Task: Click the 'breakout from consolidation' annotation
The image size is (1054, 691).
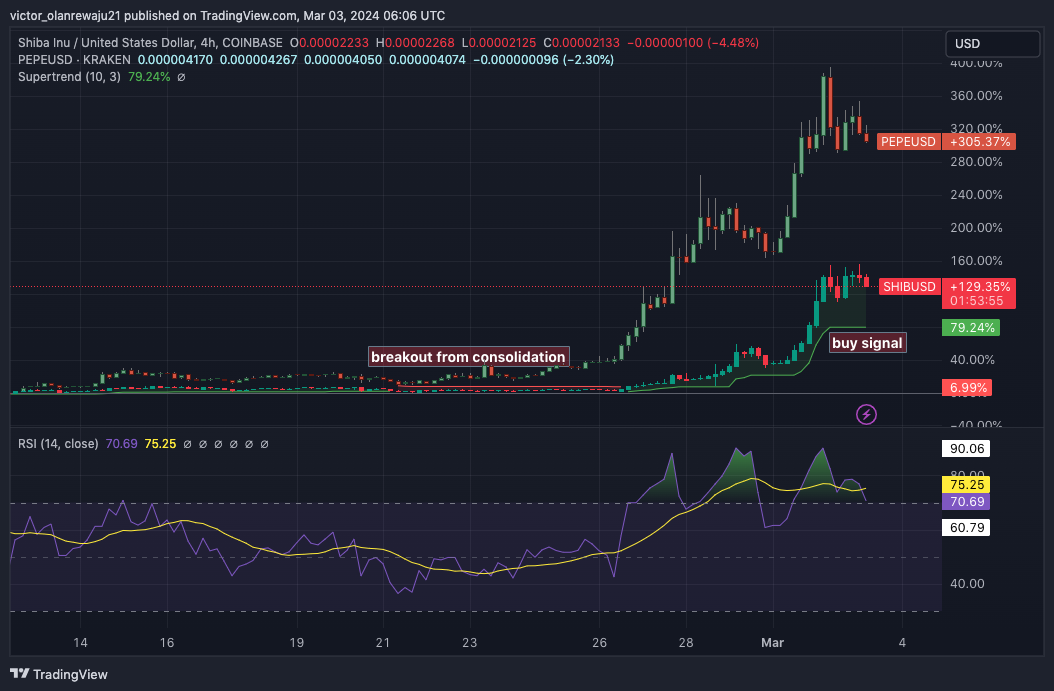Action: click(469, 357)
